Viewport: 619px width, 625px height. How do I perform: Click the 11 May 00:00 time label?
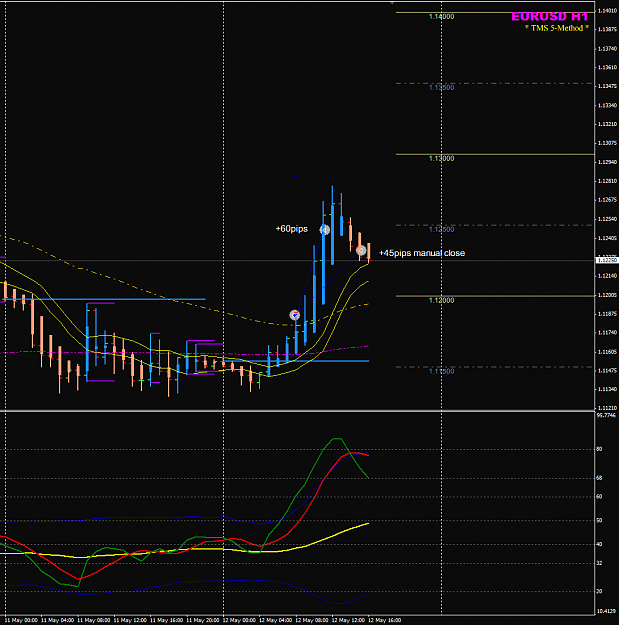point(21,620)
